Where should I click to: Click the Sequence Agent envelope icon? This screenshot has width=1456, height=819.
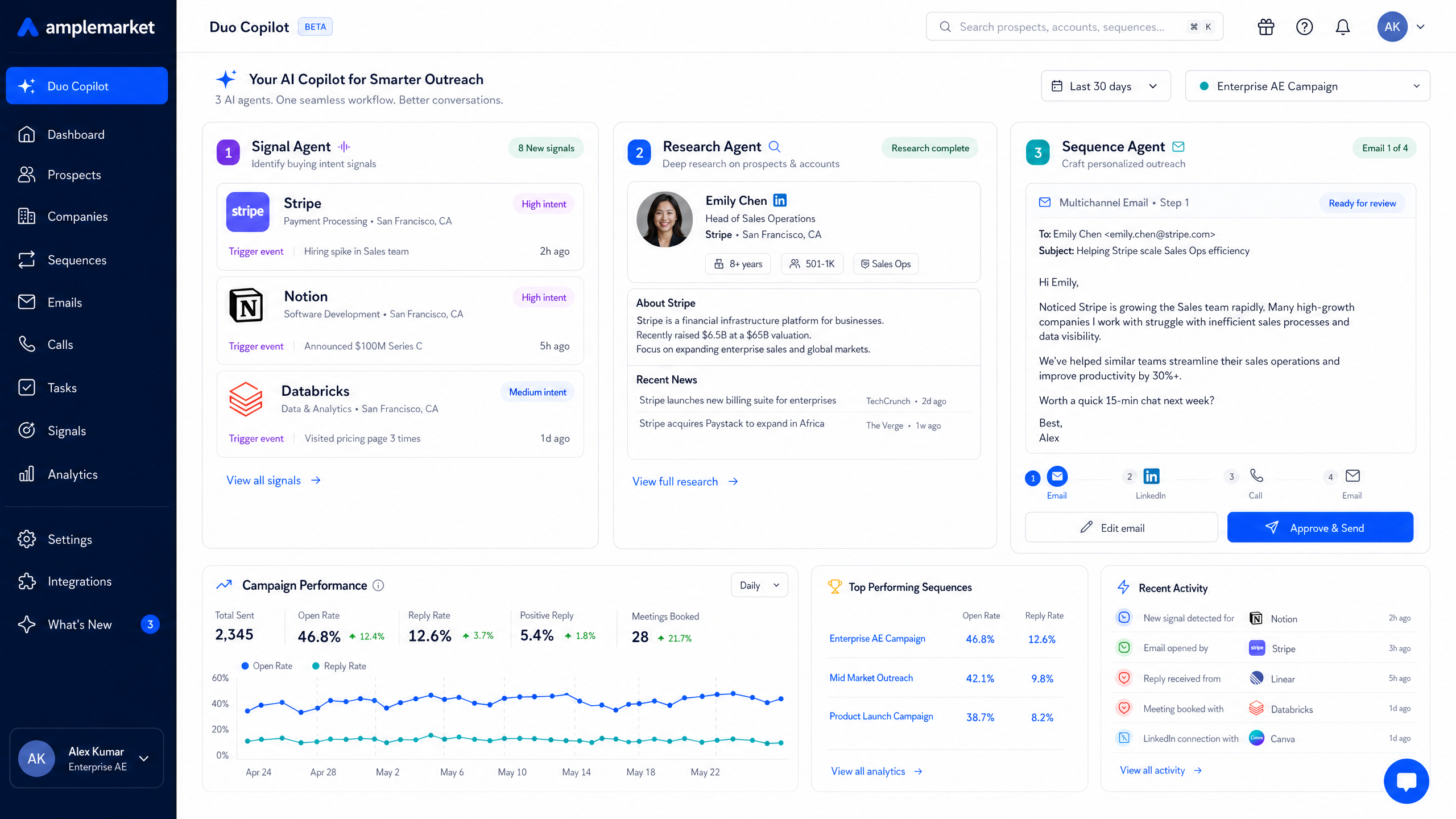[1178, 147]
